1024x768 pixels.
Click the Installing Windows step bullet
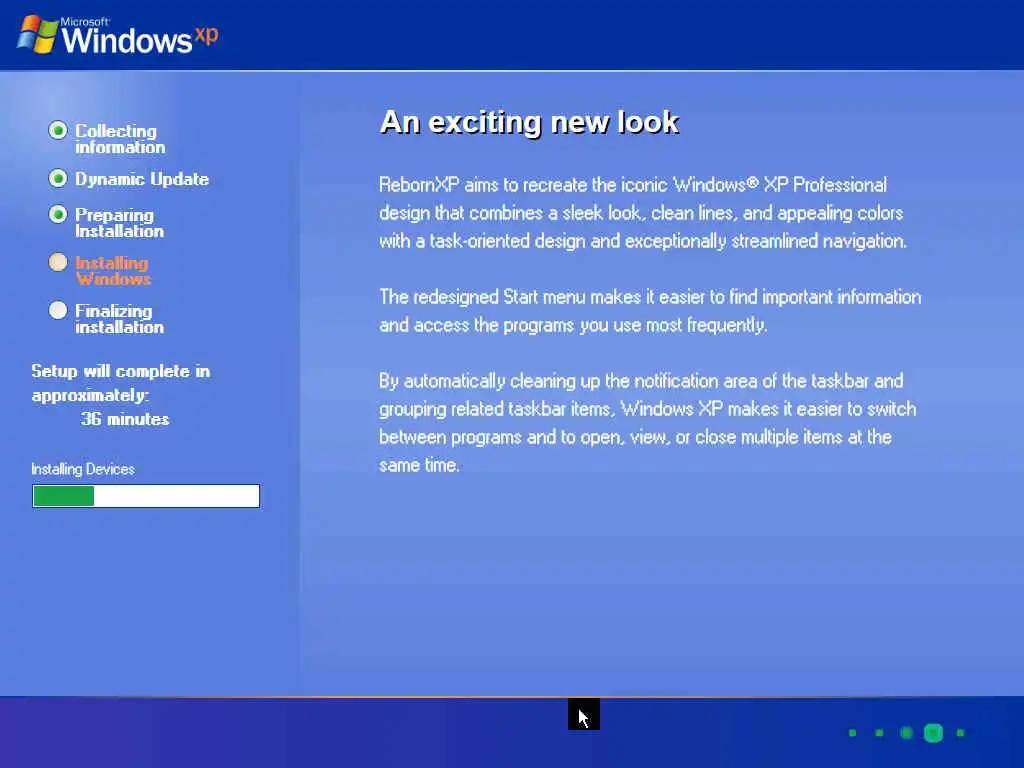pyautogui.click(x=58, y=263)
